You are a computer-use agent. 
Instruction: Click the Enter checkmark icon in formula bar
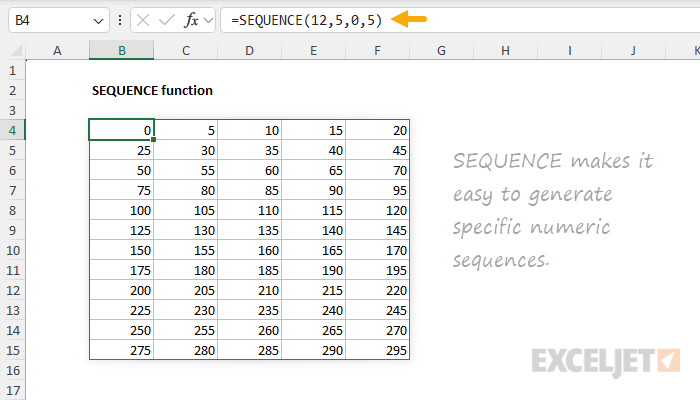tap(167, 20)
